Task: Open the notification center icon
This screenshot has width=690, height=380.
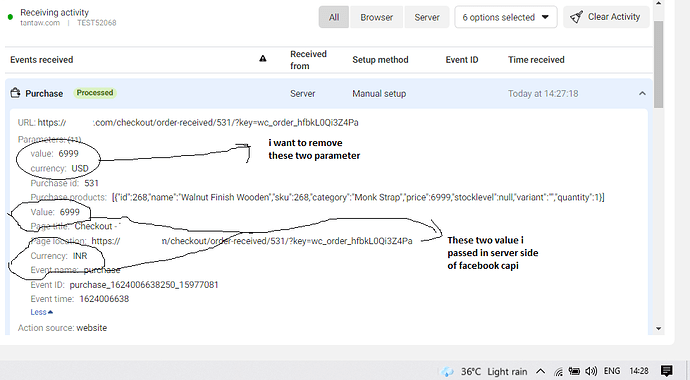Action: tap(667, 371)
